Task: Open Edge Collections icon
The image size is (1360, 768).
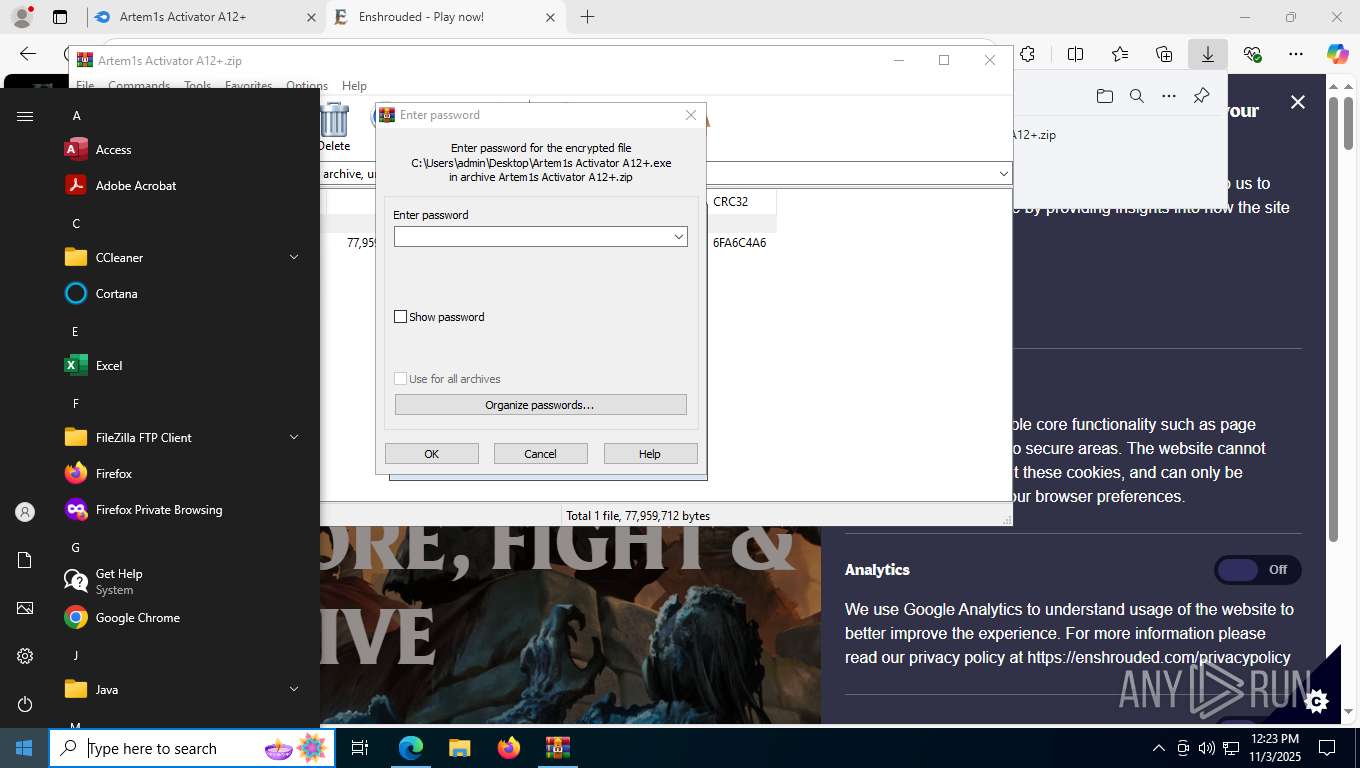Action: [1164, 55]
